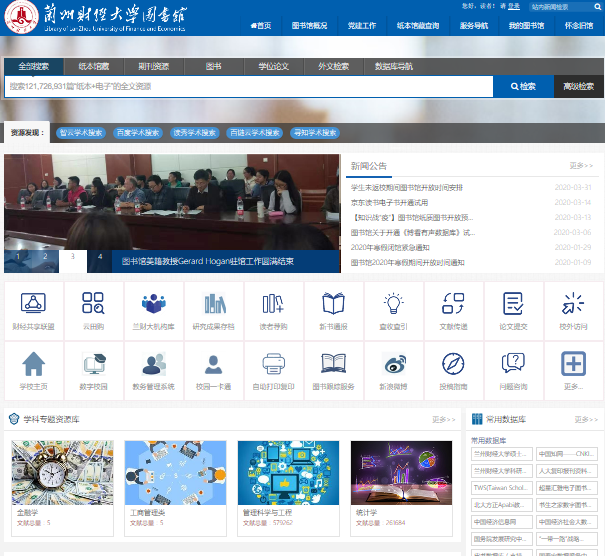This screenshot has width=605, height=556.
Task: Click the blue 检索 search button
Action: [522, 87]
